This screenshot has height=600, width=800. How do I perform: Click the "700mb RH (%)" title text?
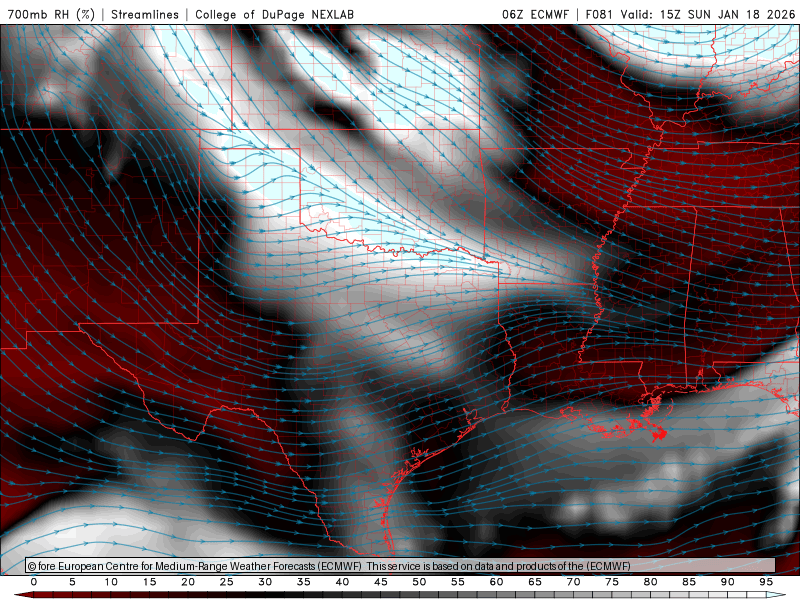51,14
